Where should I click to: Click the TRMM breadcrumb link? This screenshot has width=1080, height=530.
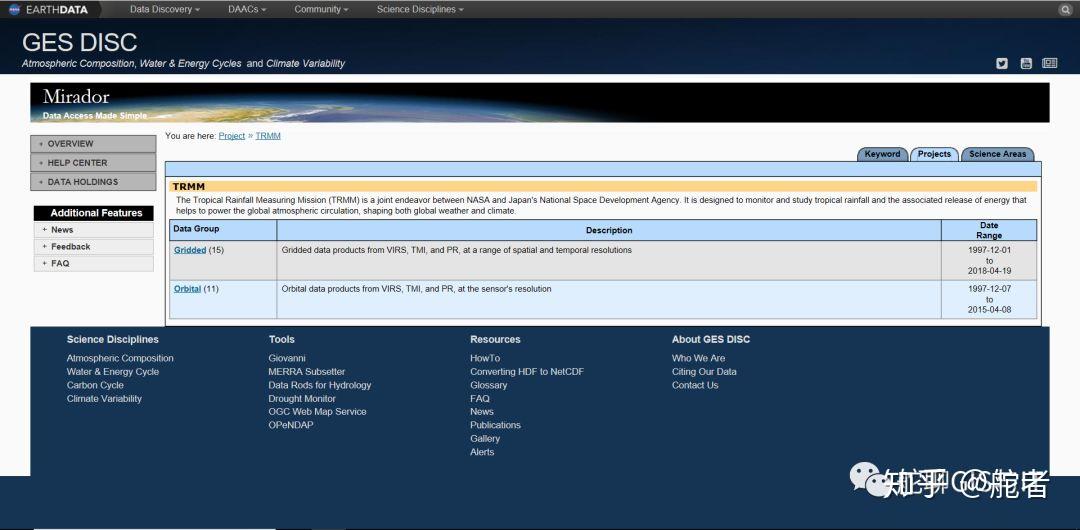[268, 136]
